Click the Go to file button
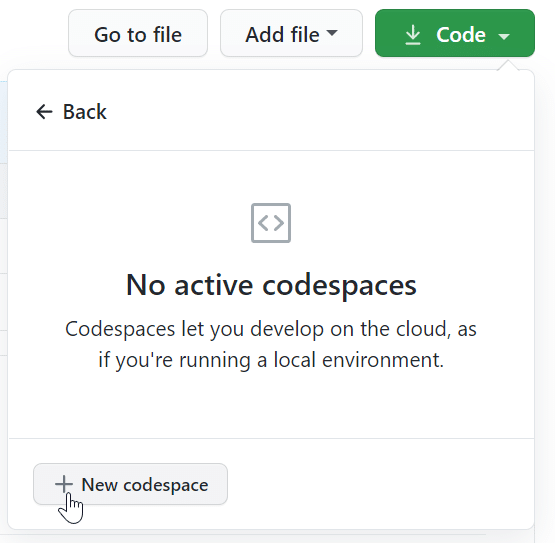The height and width of the screenshot is (543, 555). click(138, 33)
